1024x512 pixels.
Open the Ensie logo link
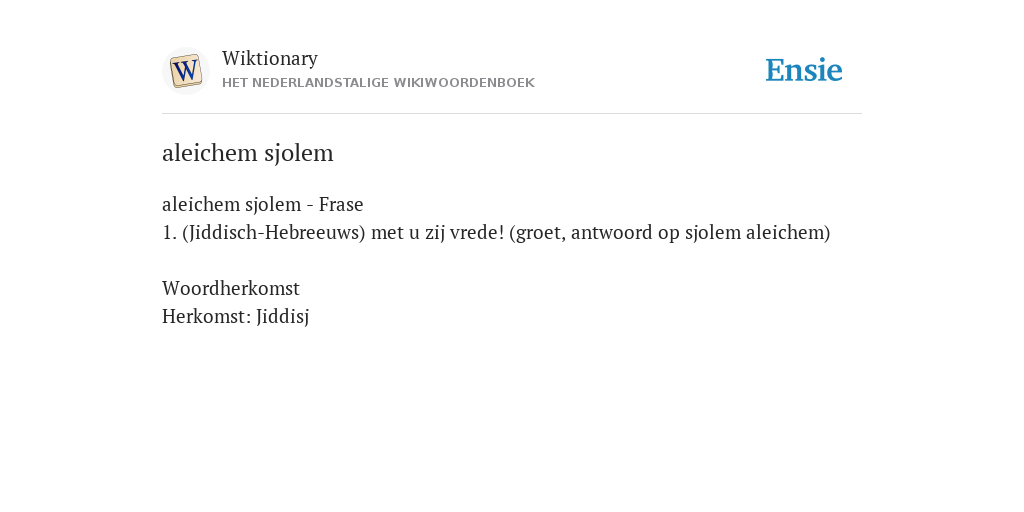(x=804, y=70)
